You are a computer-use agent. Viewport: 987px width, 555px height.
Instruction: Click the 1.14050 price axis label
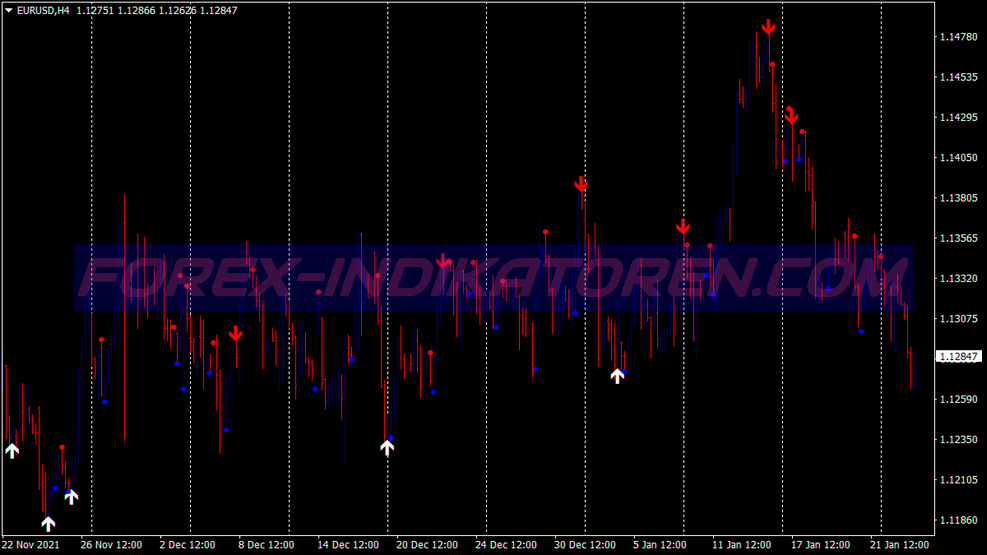[959, 158]
